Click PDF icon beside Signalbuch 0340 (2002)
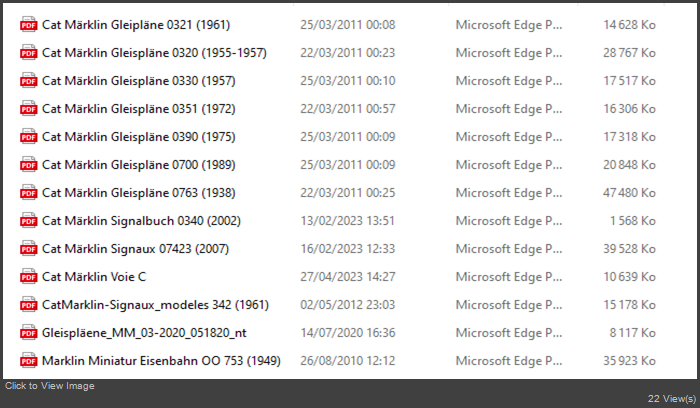This screenshot has width=700, height=408. (x=28, y=221)
